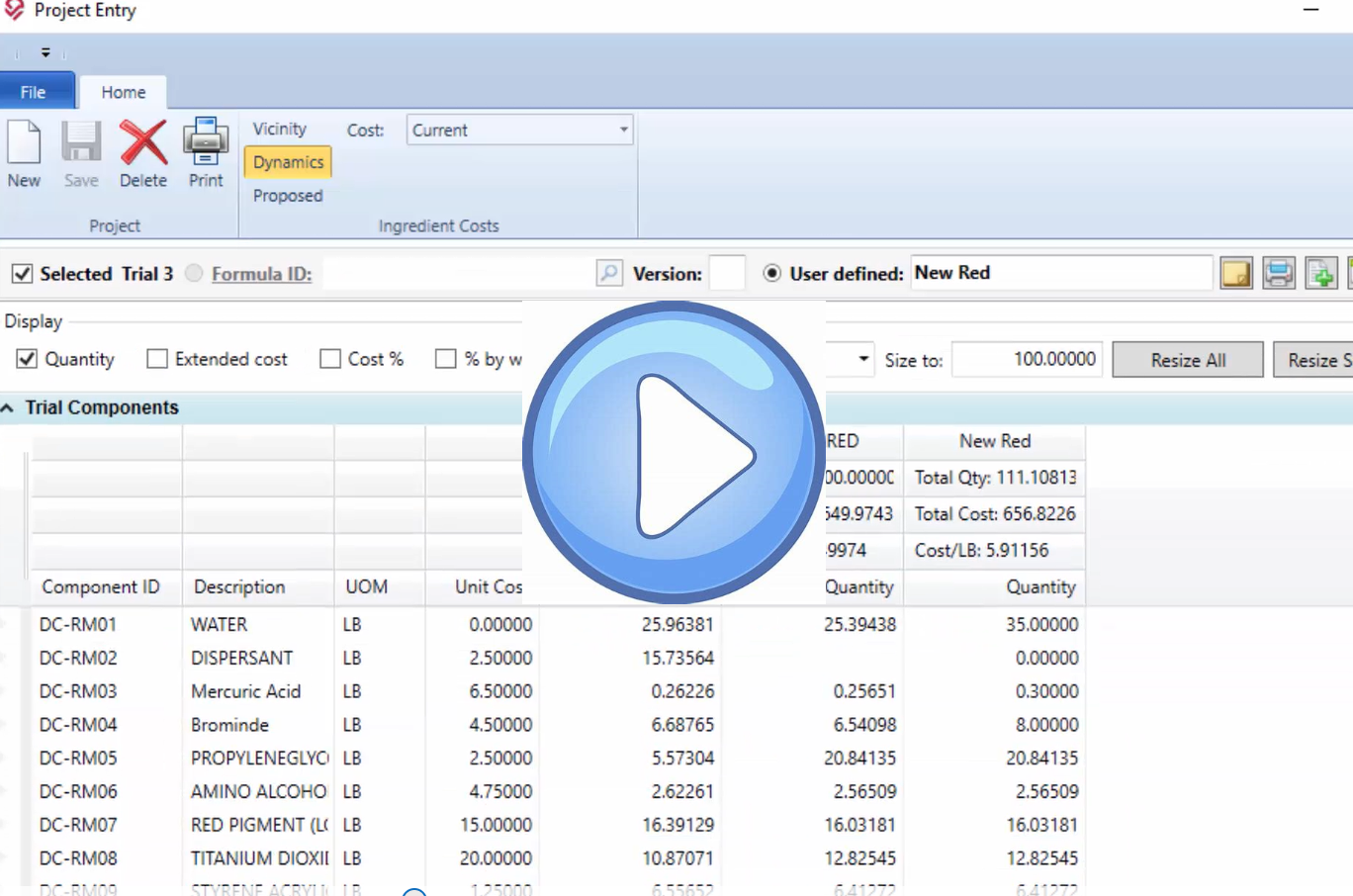Click the 0.30000 quantity for Mercuric Acid

pos(994,691)
